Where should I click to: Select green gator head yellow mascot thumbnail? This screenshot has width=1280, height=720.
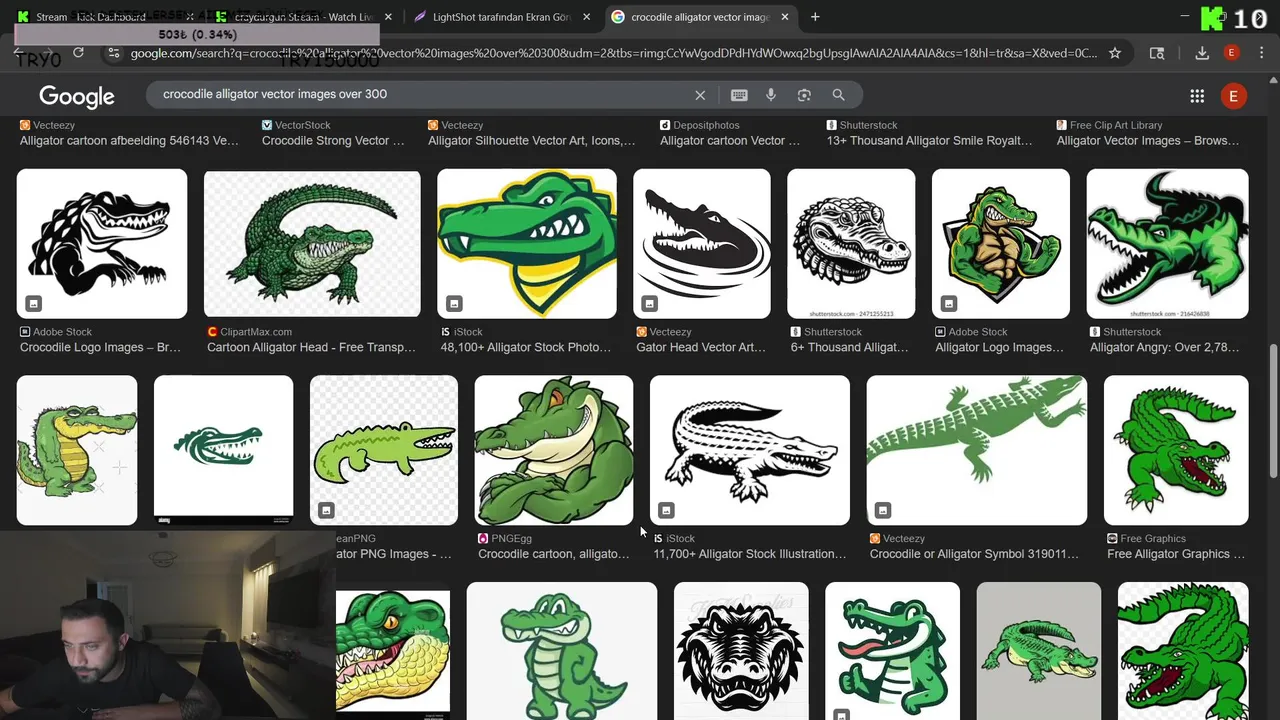point(527,244)
